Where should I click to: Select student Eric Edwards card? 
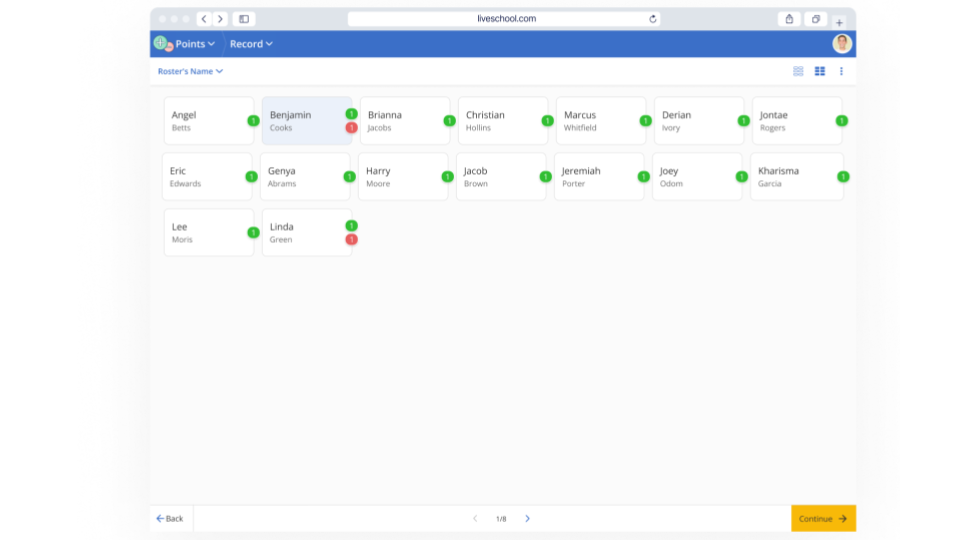207,176
